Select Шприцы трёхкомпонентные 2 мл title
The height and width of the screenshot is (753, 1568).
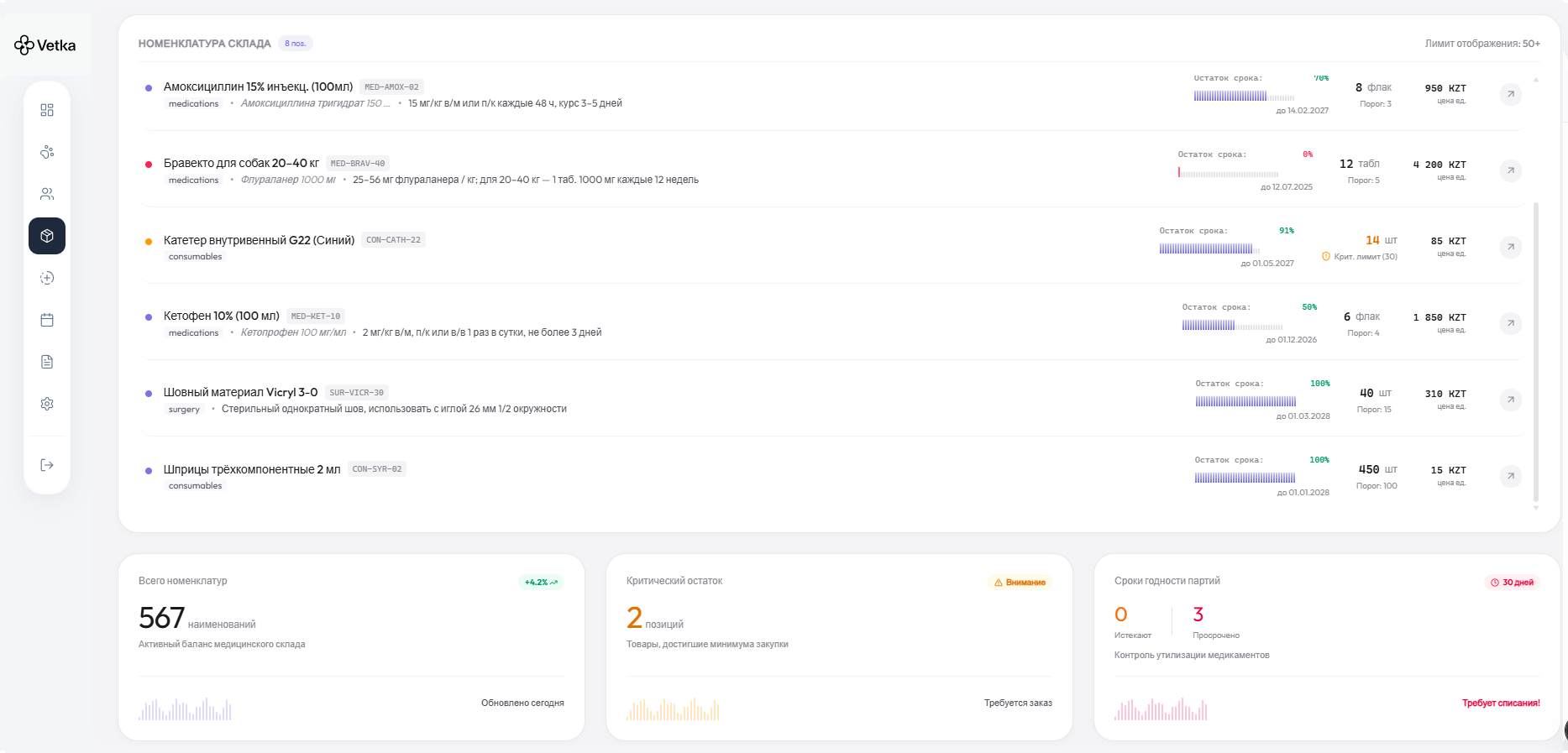[x=252, y=469]
